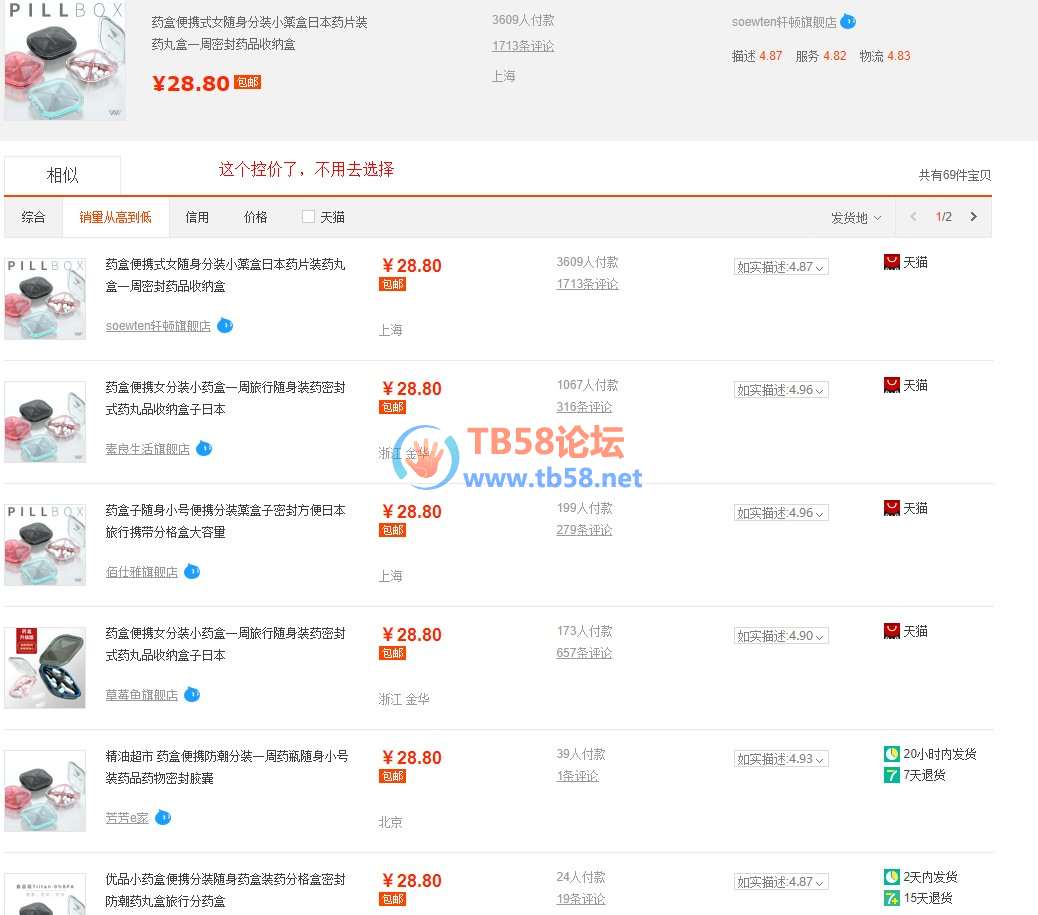This screenshot has height=915, width=1038.
Task: Click the 20小时内发货 clock icon
Action: (x=892, y=753)
